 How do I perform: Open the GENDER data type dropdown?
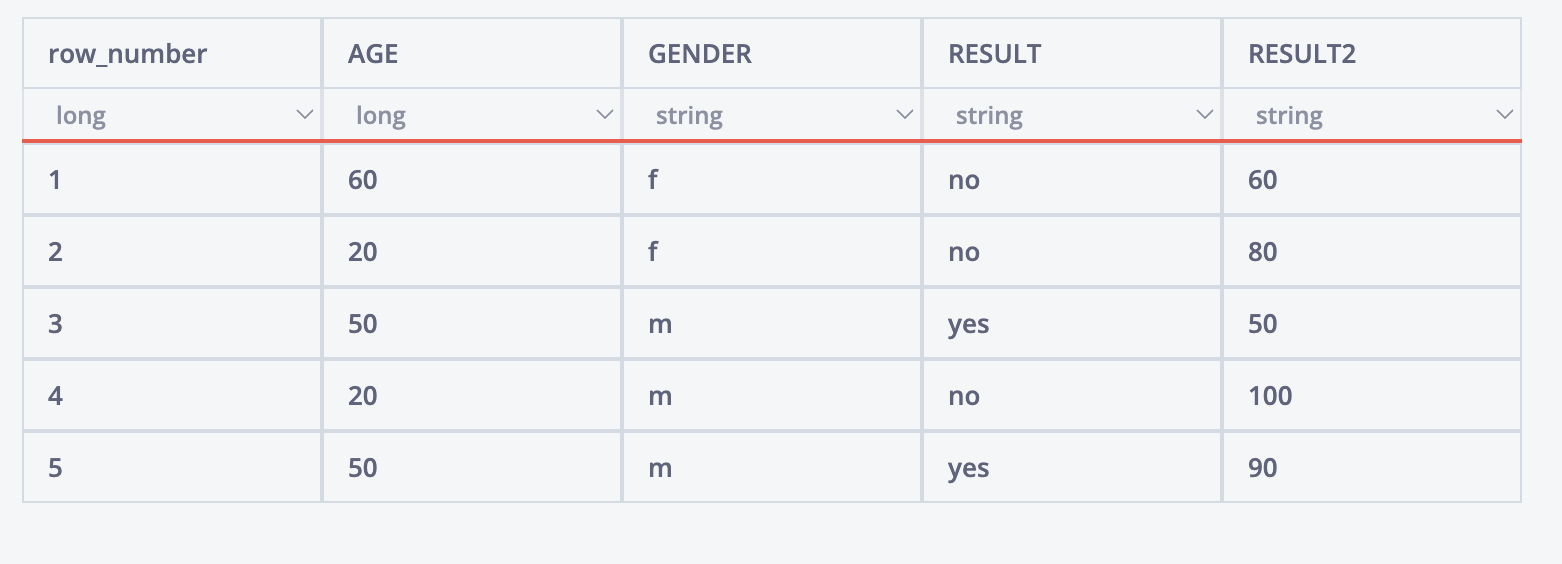[x=771, y=116]
